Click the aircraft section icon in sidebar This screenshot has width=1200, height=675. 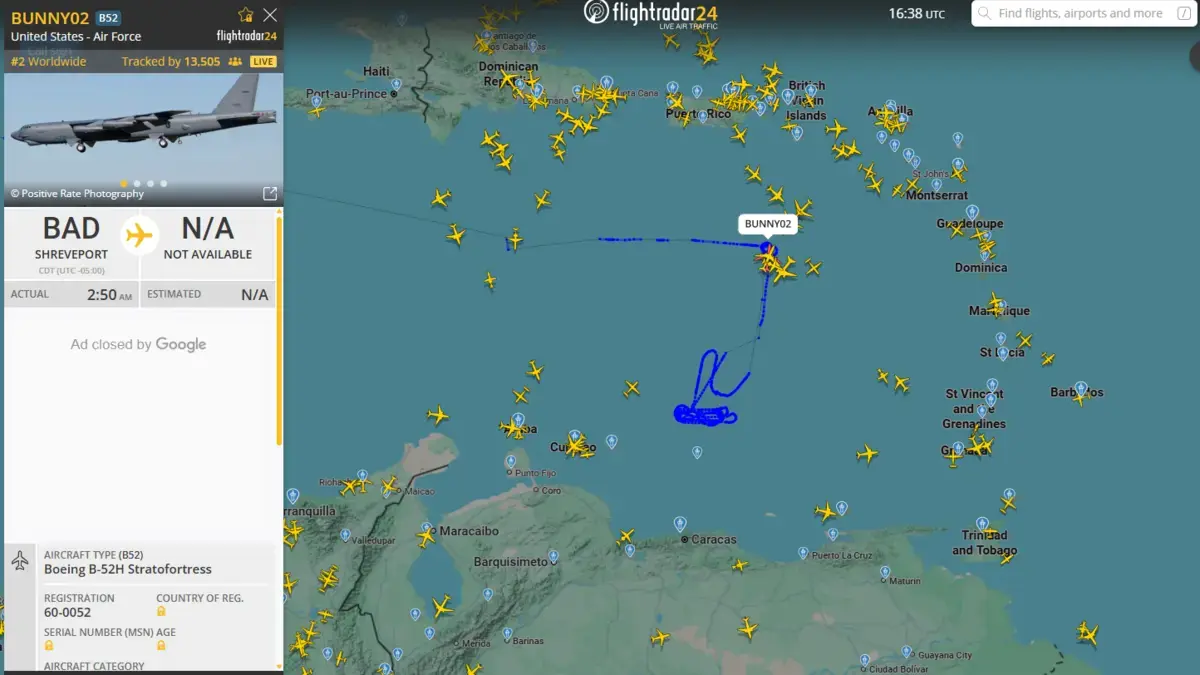click(x=20, y=561)
